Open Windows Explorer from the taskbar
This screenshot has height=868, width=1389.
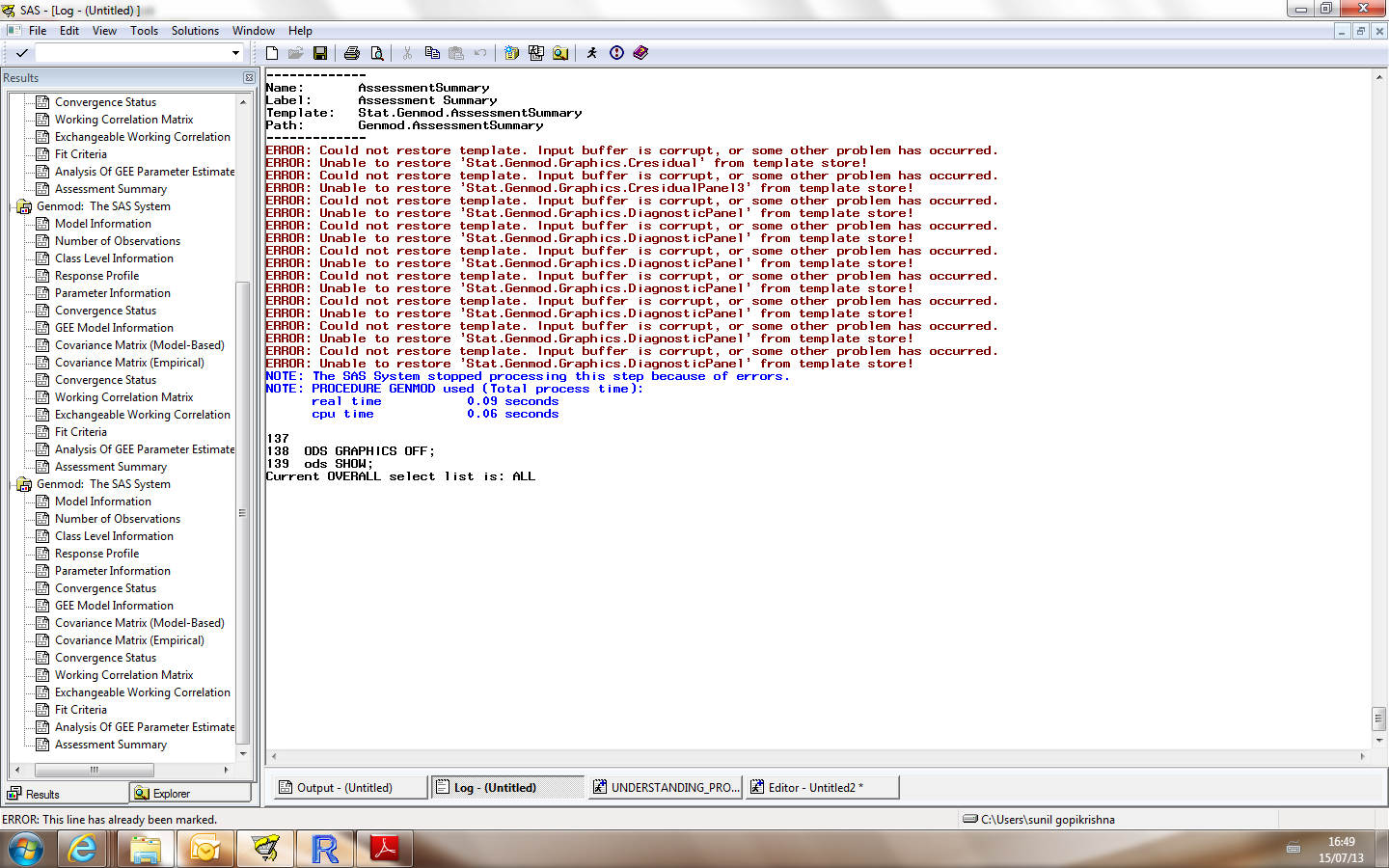click(x=146, y=850)
